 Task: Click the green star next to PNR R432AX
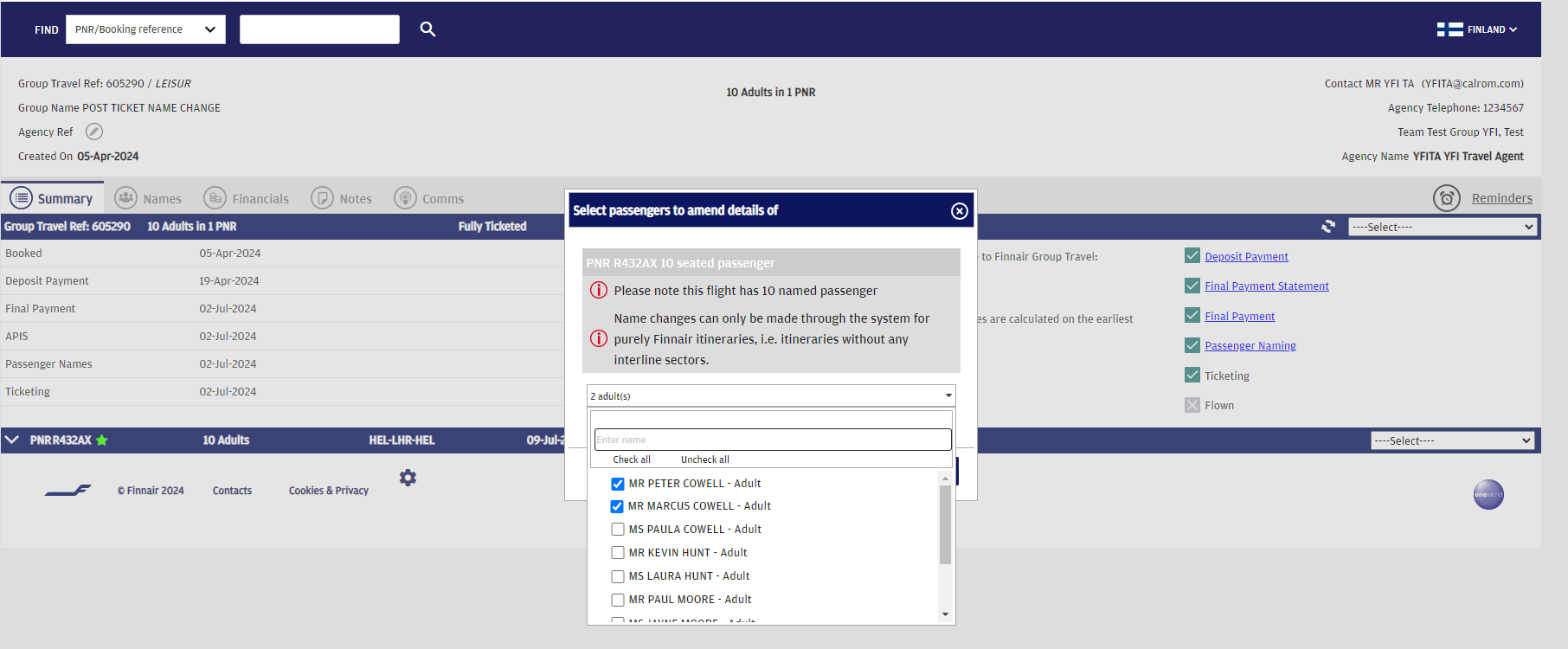point(102,440)
